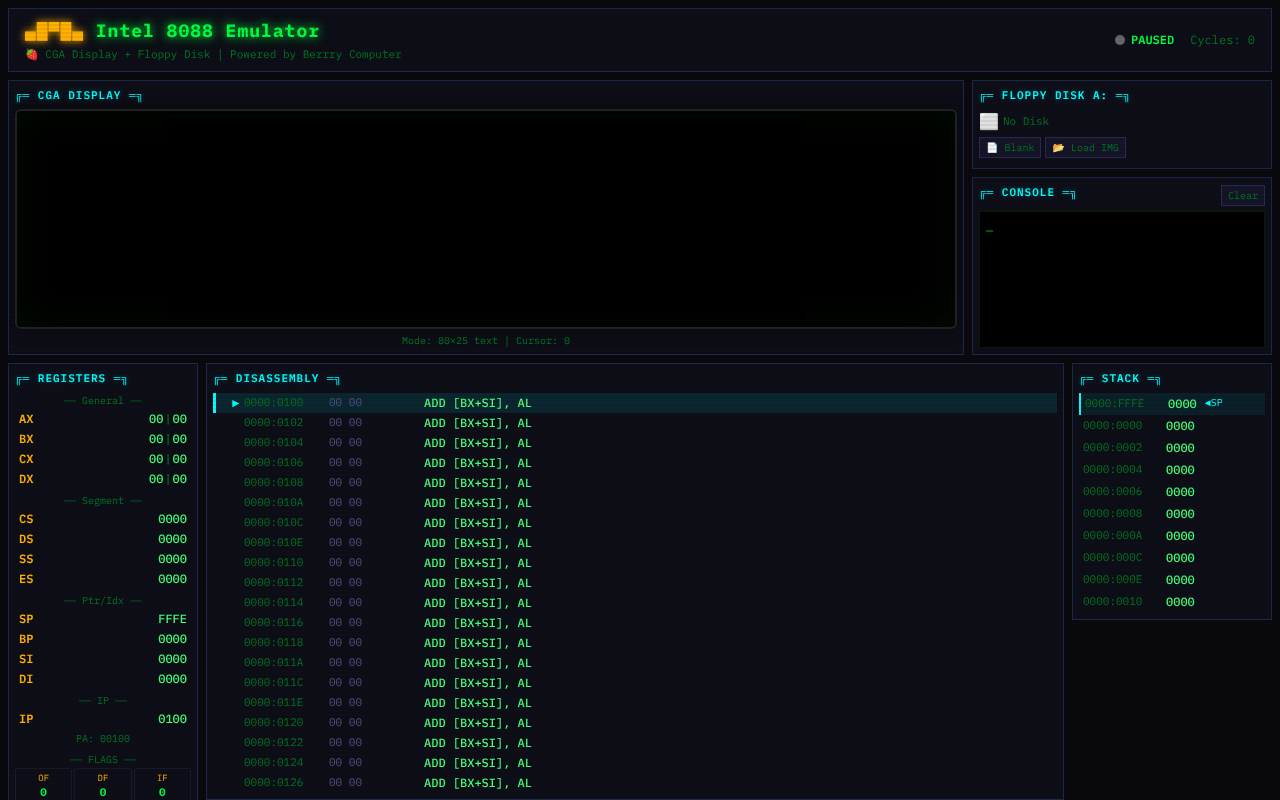
Task: Select disassembly row at address 0000:0108
Action: pyautogui.click(x=635, y=483)
